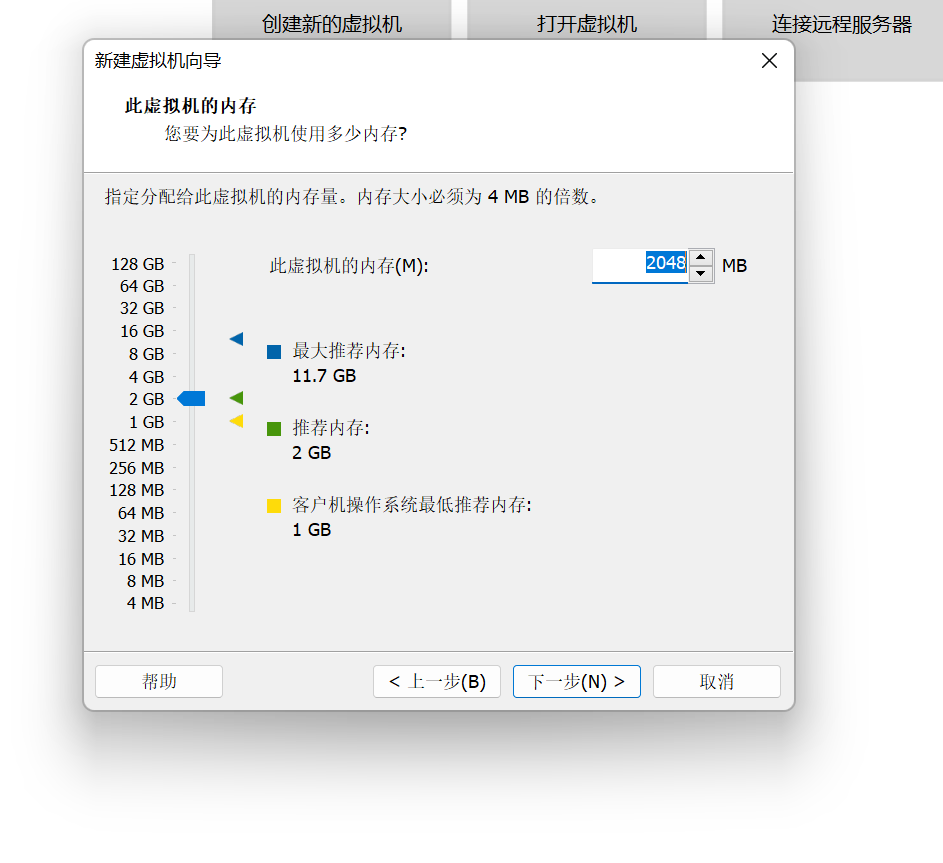Click 连接远程服务器 in the background window
Image resolution: width=943 pixels, height=863 pixels.
(842, 24)
